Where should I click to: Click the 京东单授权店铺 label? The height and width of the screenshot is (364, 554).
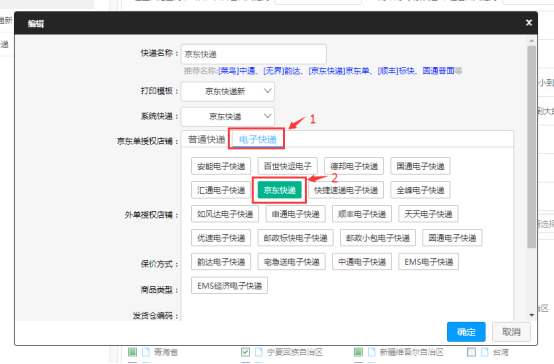pyautogui.click(x=148, y=141)
